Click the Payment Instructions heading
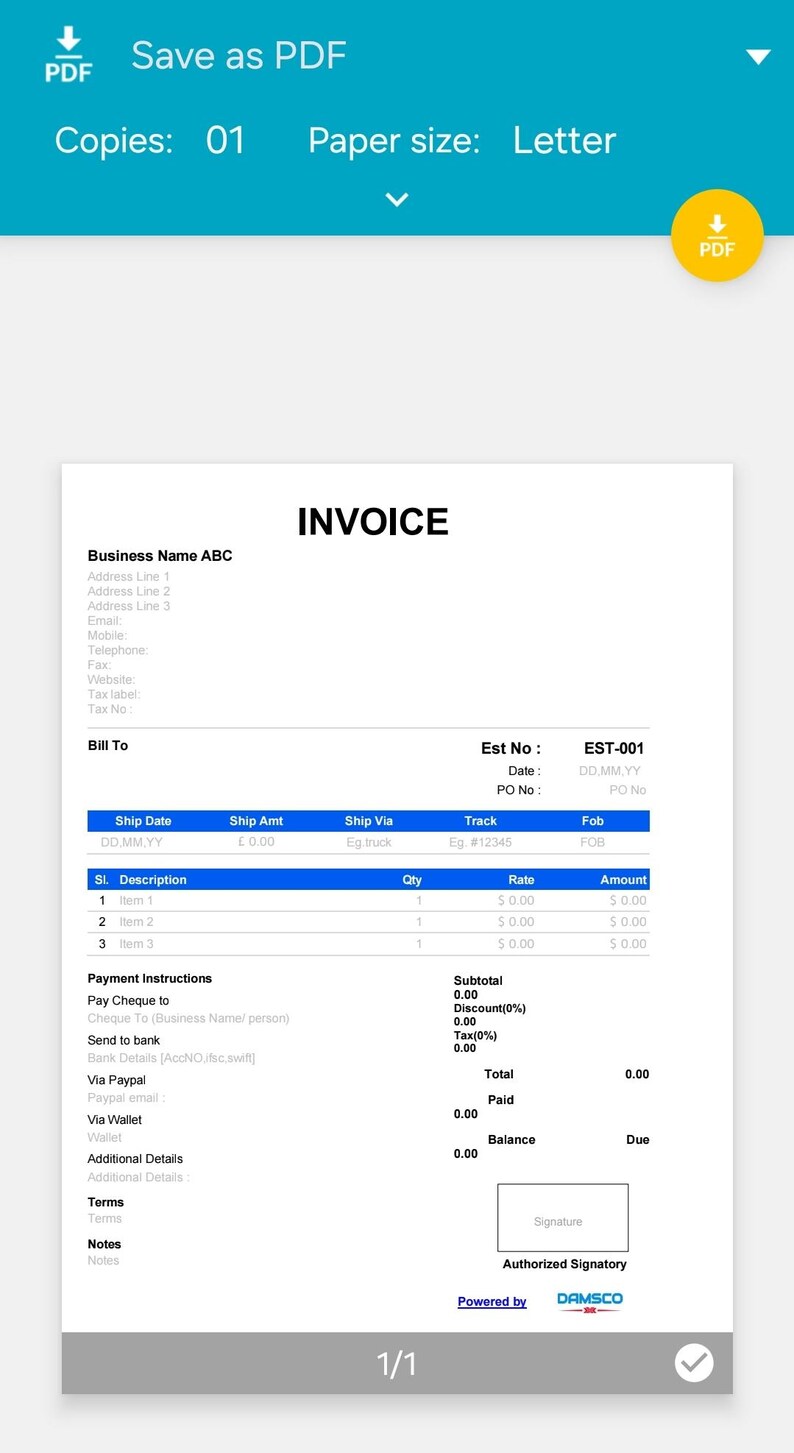 coord(150,978)
